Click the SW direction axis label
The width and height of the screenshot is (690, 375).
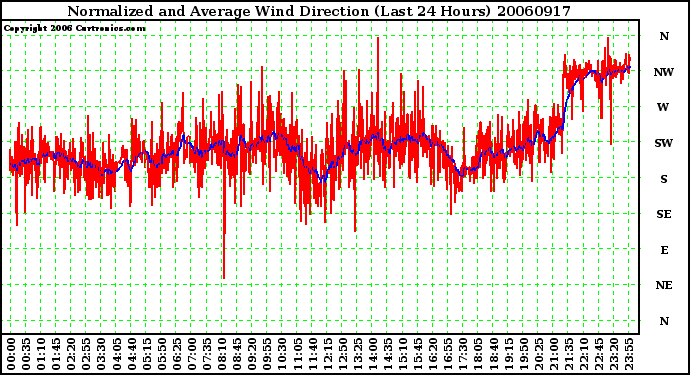[x=664, y=143]
